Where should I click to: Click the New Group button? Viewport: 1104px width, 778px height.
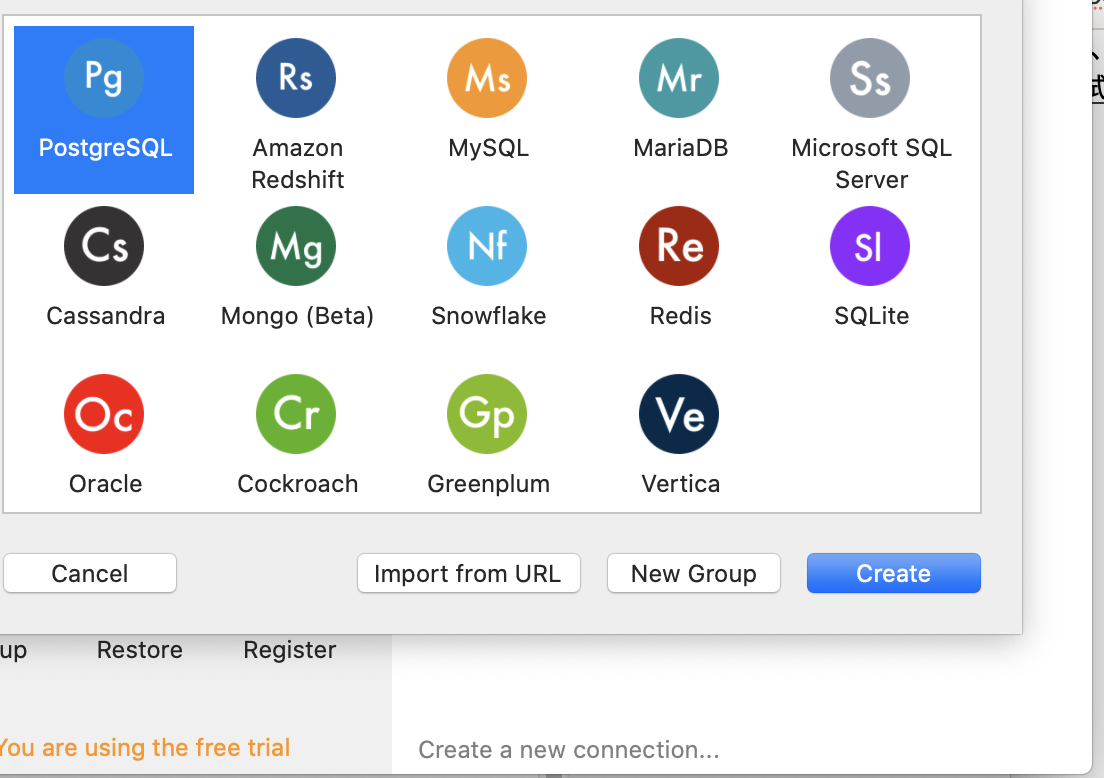point(694,573)
